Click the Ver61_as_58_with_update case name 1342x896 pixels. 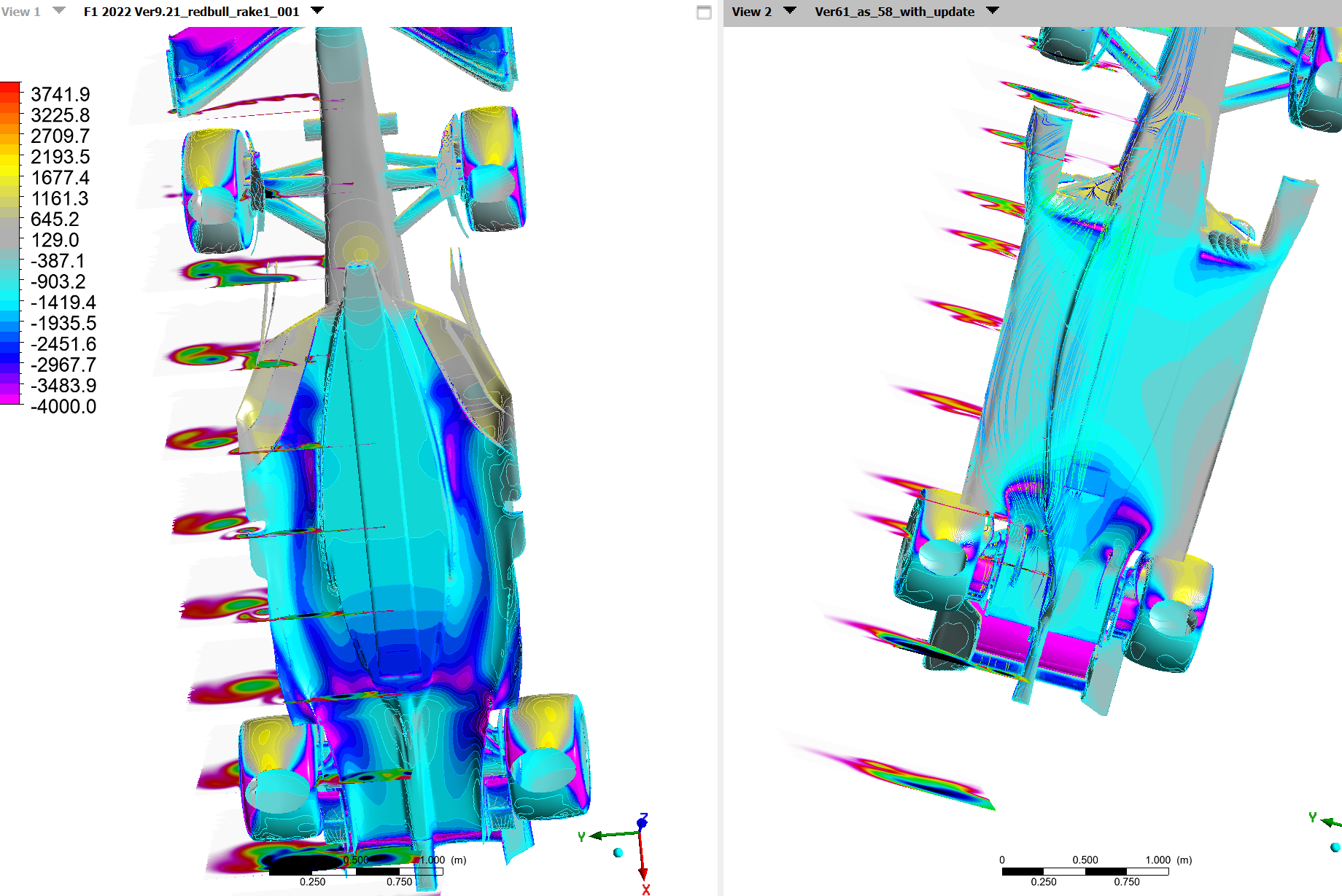(x=894, y=12)
